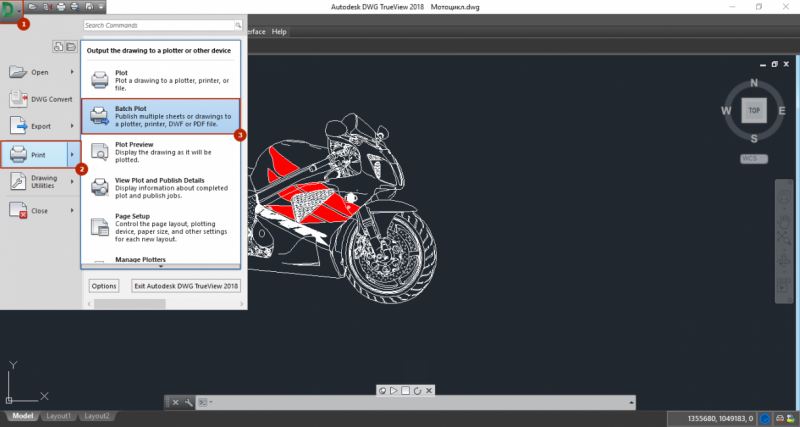Expand the Drawing Utilities submenu arrow
Screen dimensions: 800x427
click(72, 182)
